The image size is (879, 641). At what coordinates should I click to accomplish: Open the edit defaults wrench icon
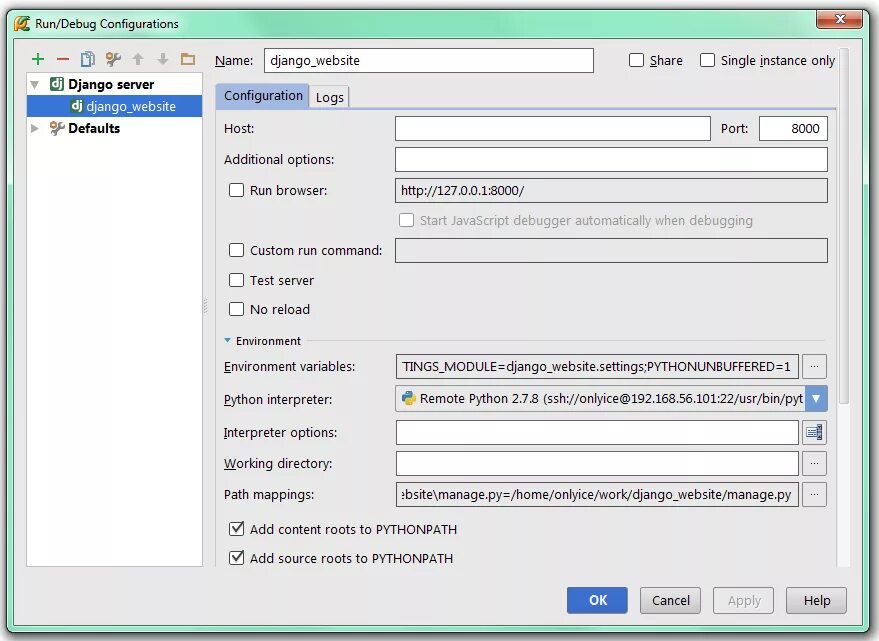[x=113, y=59]
